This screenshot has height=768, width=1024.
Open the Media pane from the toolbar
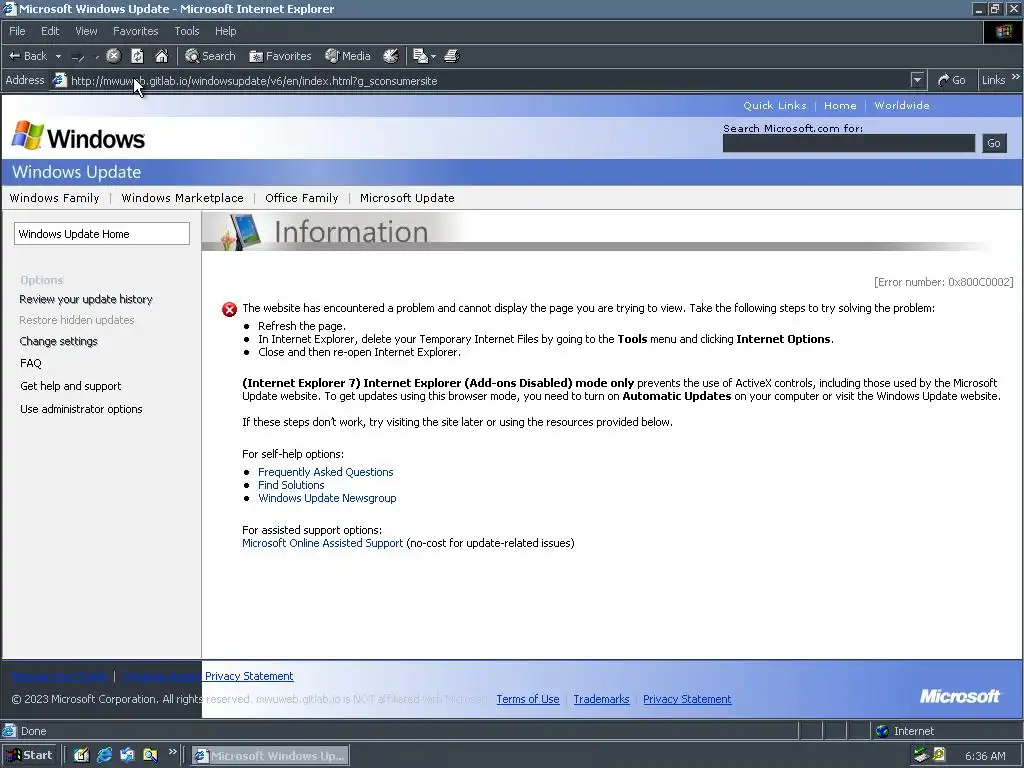pyautogui.click(x=348, y=56)
